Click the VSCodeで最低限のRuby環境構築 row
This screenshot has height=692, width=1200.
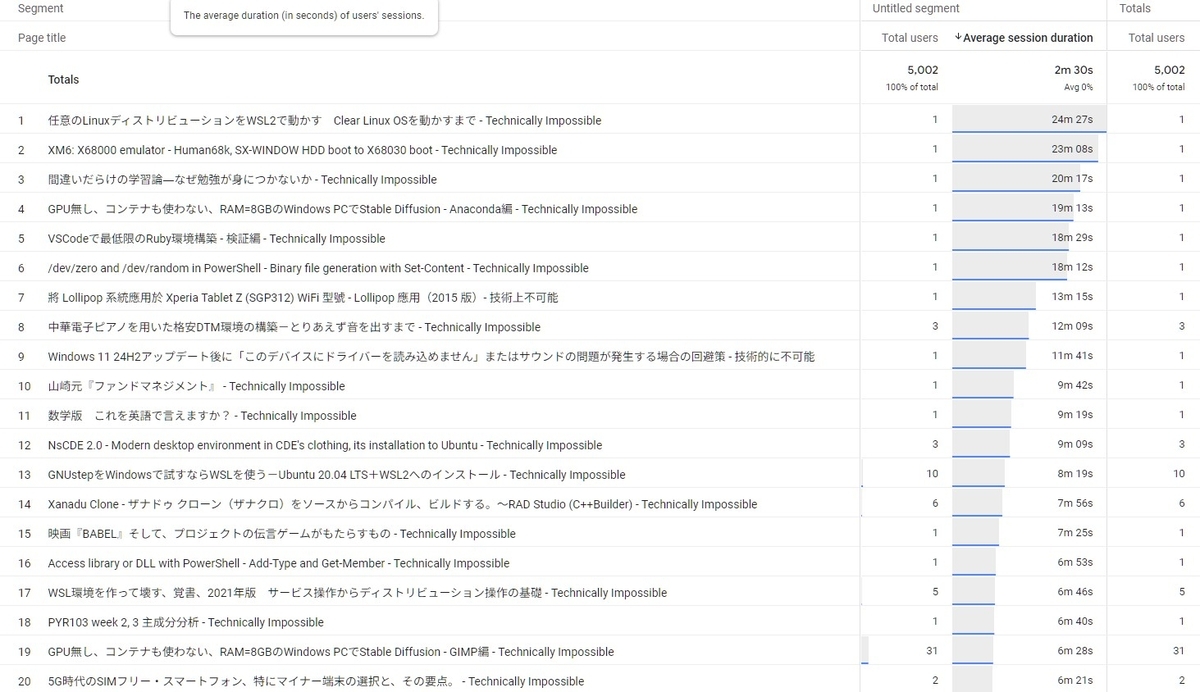(x=216, y=238)
